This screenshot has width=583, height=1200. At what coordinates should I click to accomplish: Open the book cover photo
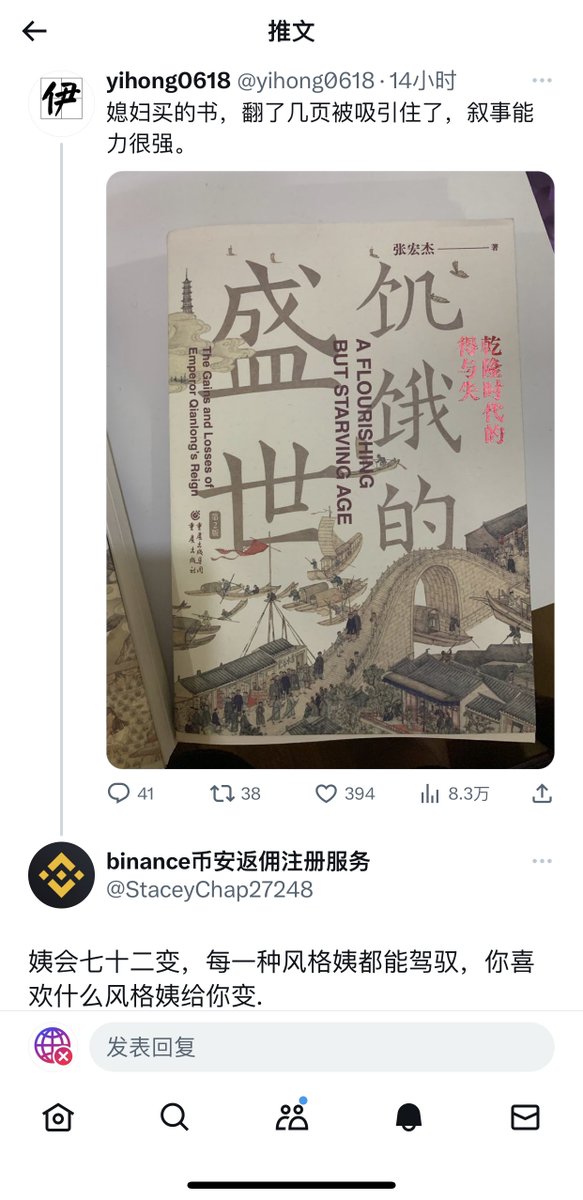tap(330, 470)
